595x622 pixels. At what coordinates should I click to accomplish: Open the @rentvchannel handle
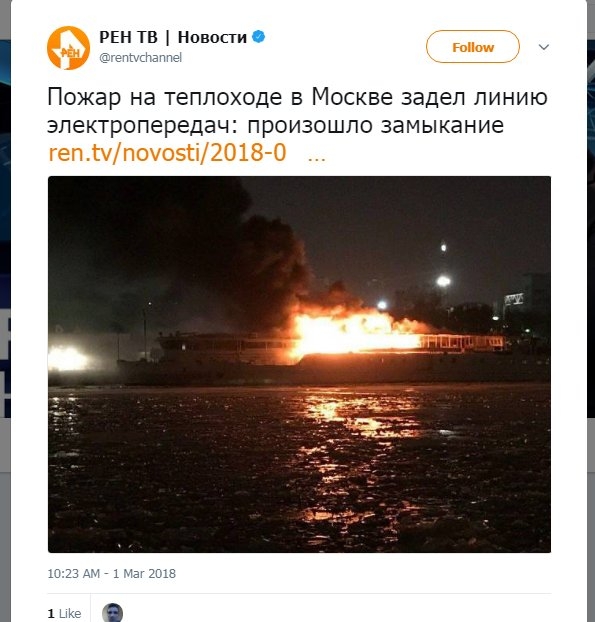(140, 58)
